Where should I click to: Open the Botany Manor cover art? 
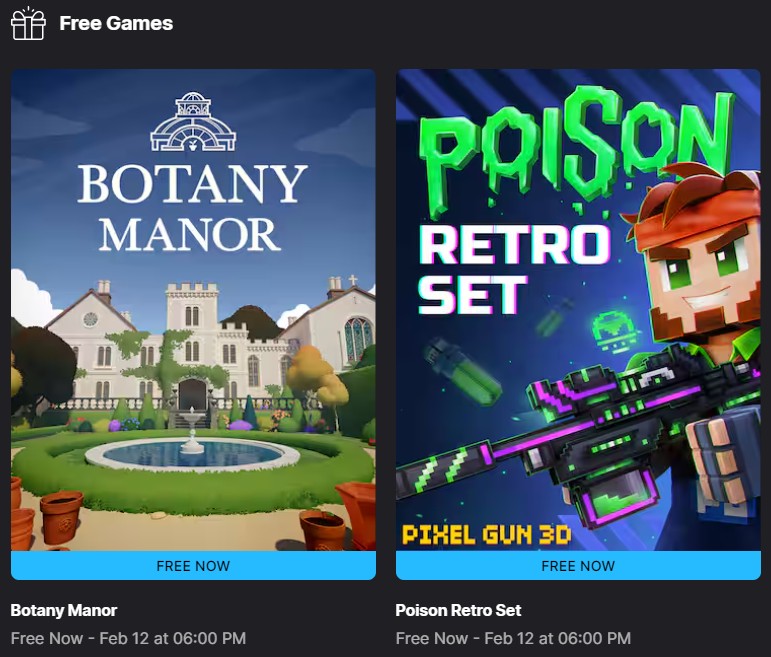(193, 310)
